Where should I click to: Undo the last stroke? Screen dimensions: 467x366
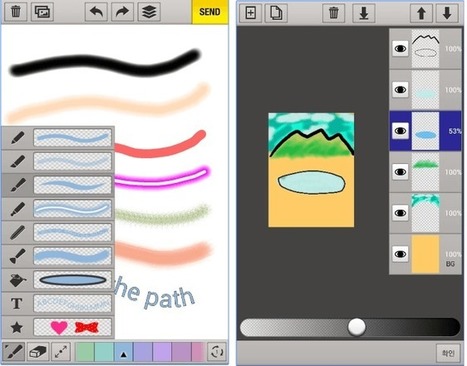point(96,12)
